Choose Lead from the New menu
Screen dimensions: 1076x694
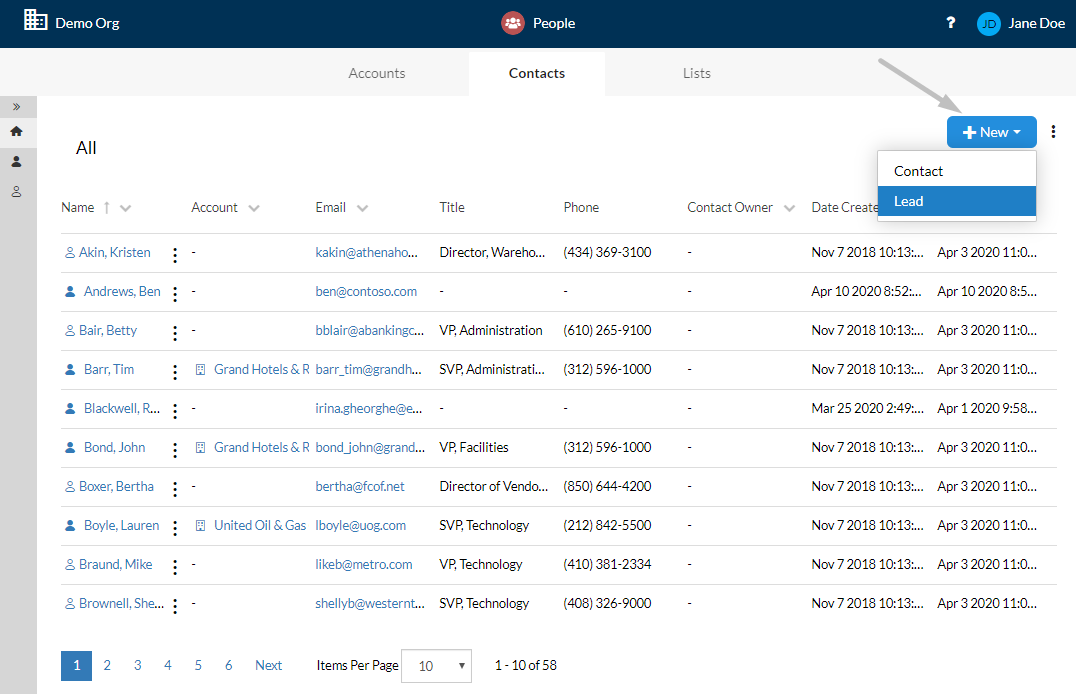(957, 201)
